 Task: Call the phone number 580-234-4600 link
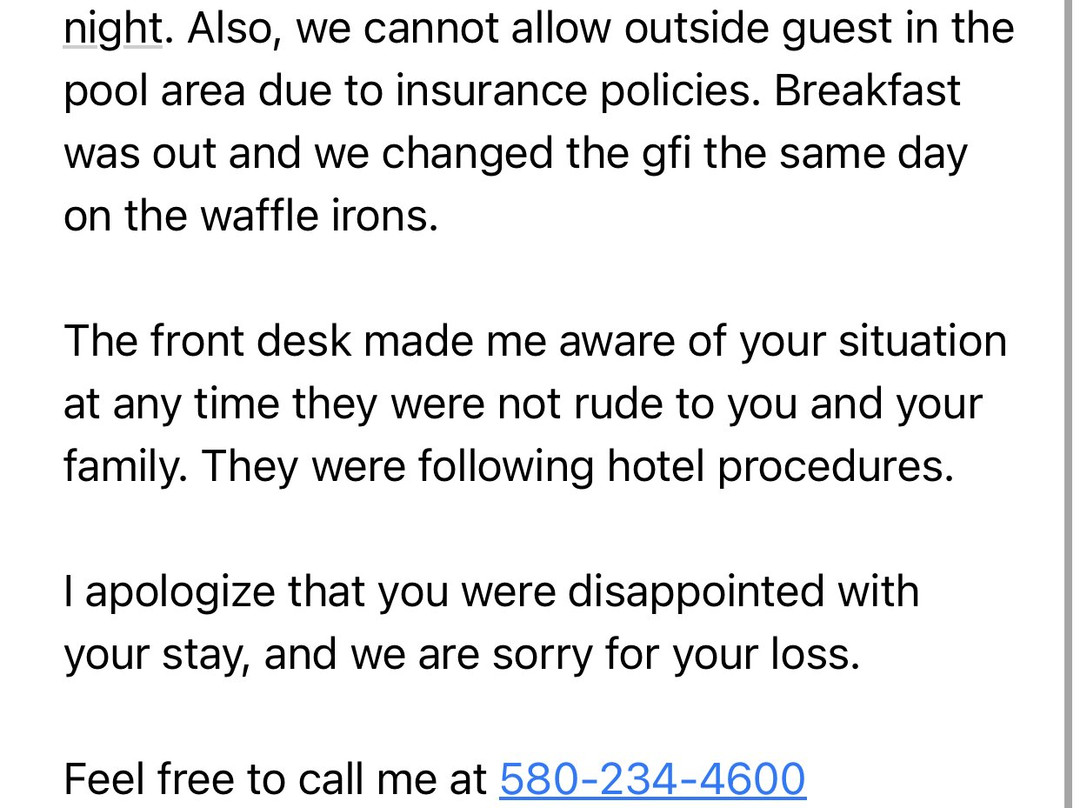[652, 779]
